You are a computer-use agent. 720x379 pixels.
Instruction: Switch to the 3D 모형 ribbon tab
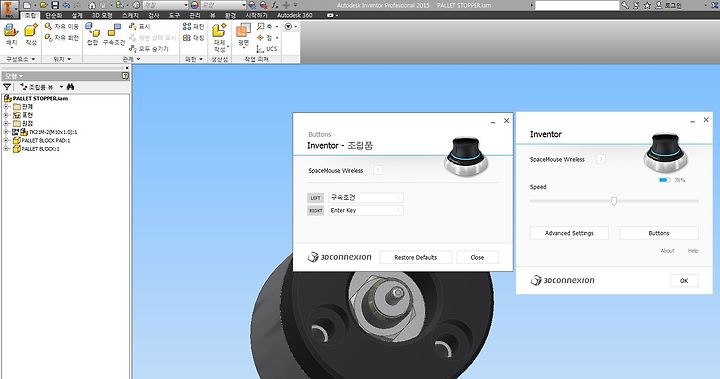click(x=102, y=15)
